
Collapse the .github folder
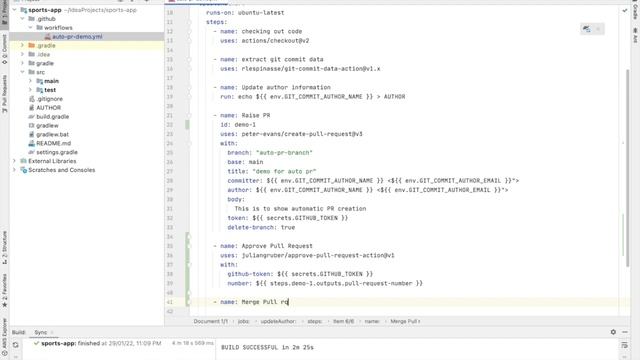point(23,19)
